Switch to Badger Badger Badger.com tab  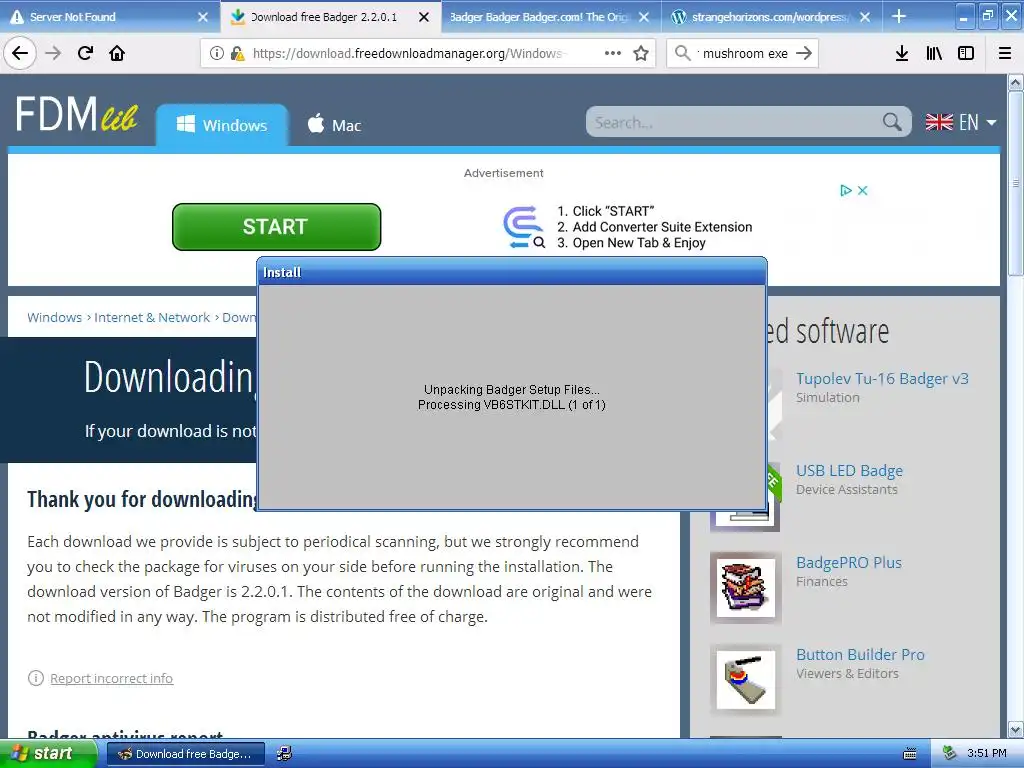(x=551, y=17)
